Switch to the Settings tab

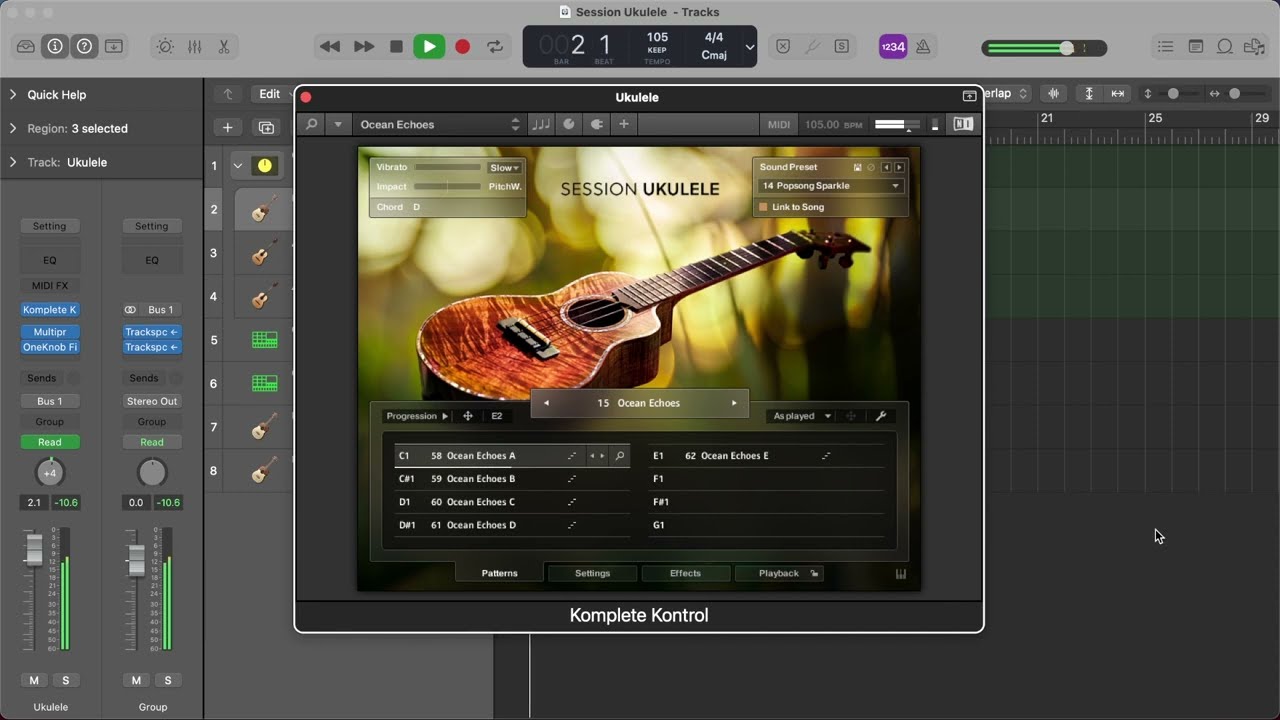[592, 573]
